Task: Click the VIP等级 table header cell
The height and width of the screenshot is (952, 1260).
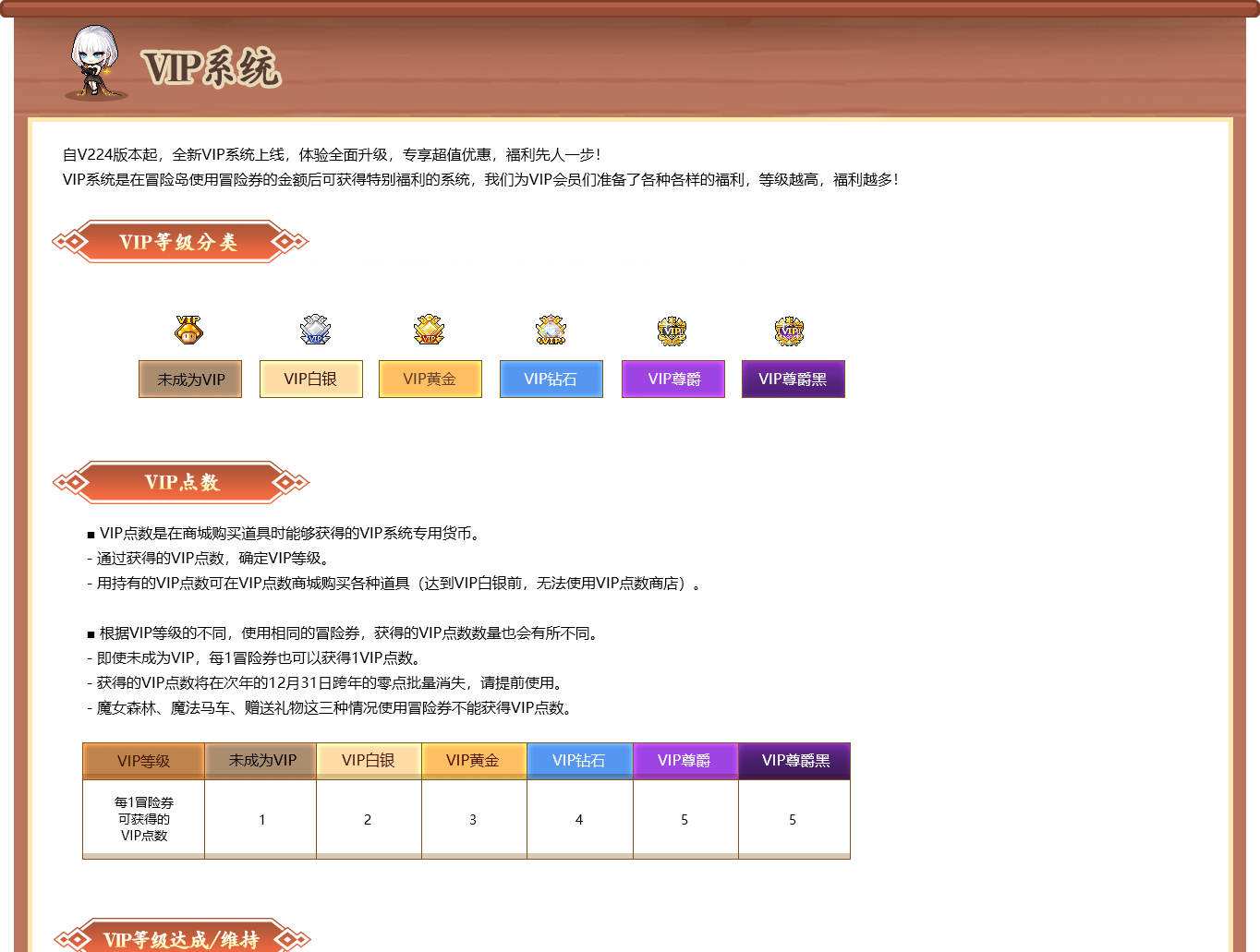Action: point(143,761)
